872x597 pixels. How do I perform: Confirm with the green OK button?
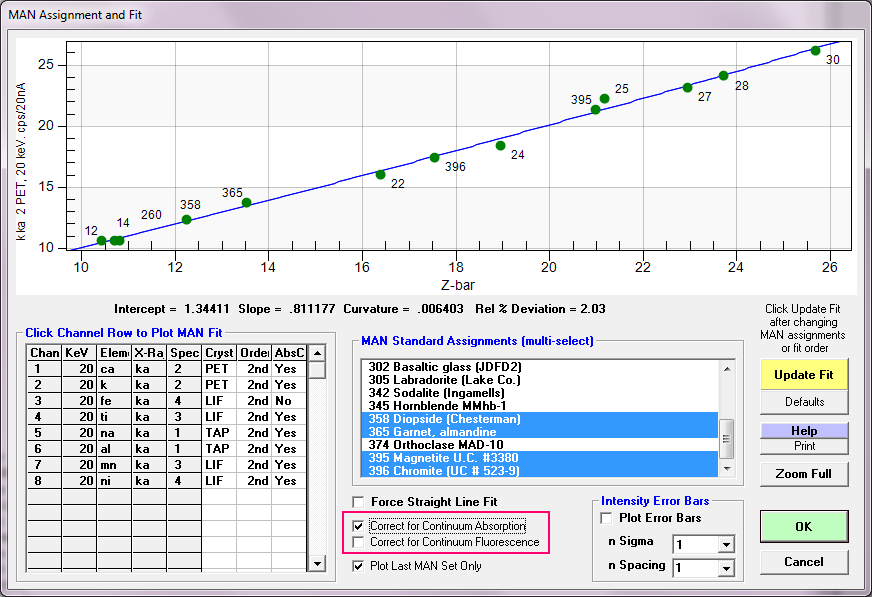click(x=804, y=526)
